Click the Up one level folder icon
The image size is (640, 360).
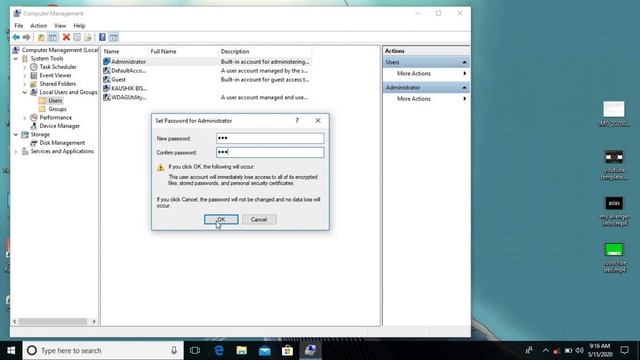41,38
